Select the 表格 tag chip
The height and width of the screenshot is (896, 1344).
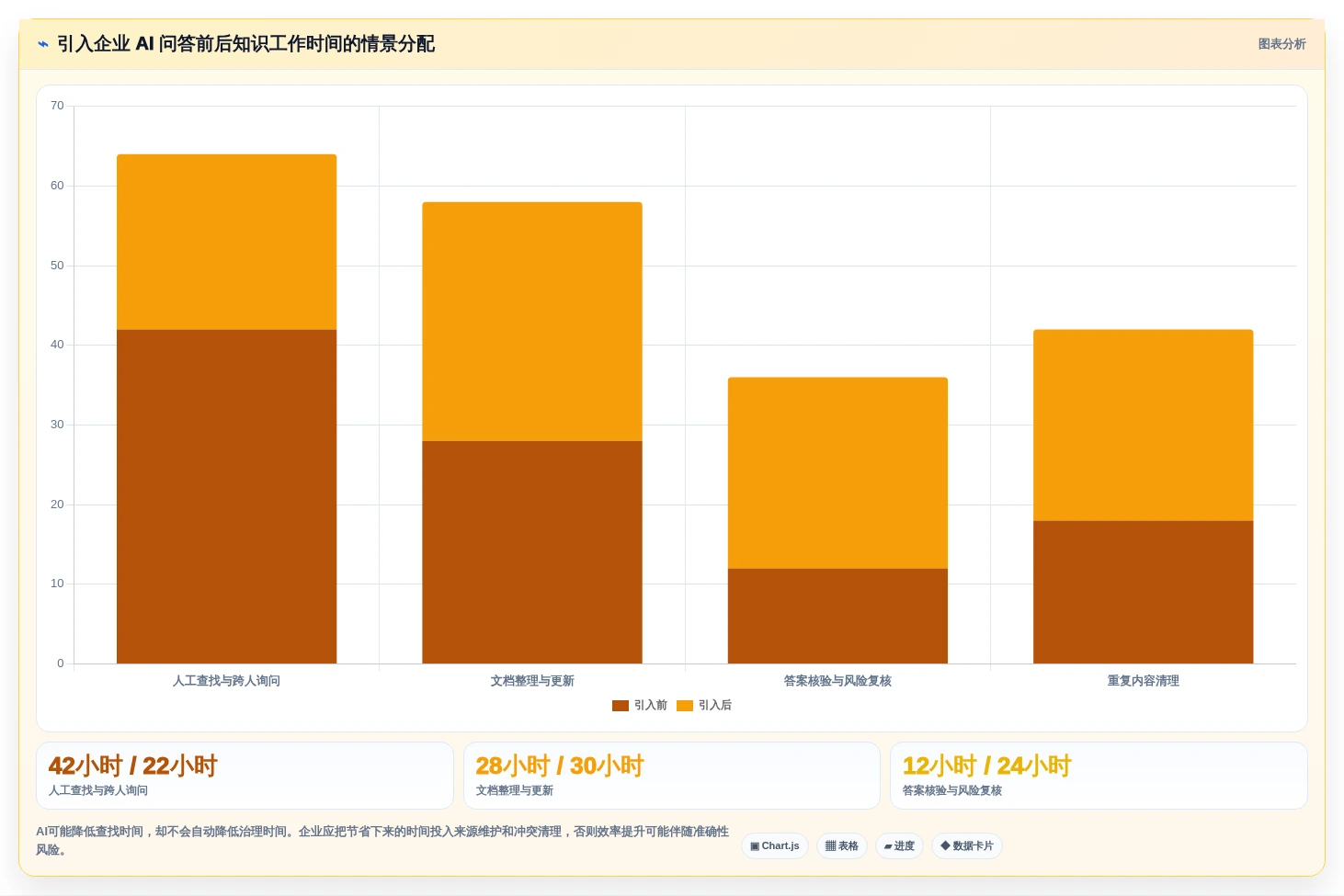842,846
